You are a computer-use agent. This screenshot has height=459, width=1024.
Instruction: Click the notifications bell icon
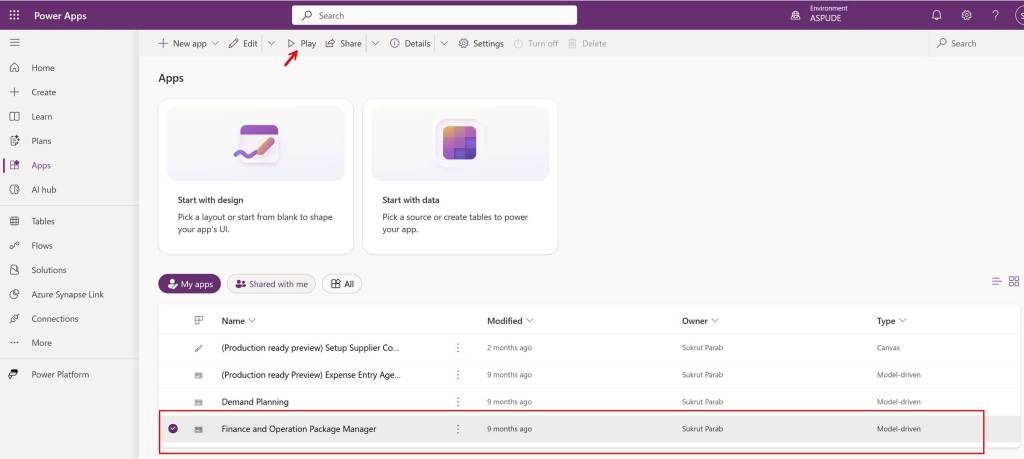pos(936,15)
